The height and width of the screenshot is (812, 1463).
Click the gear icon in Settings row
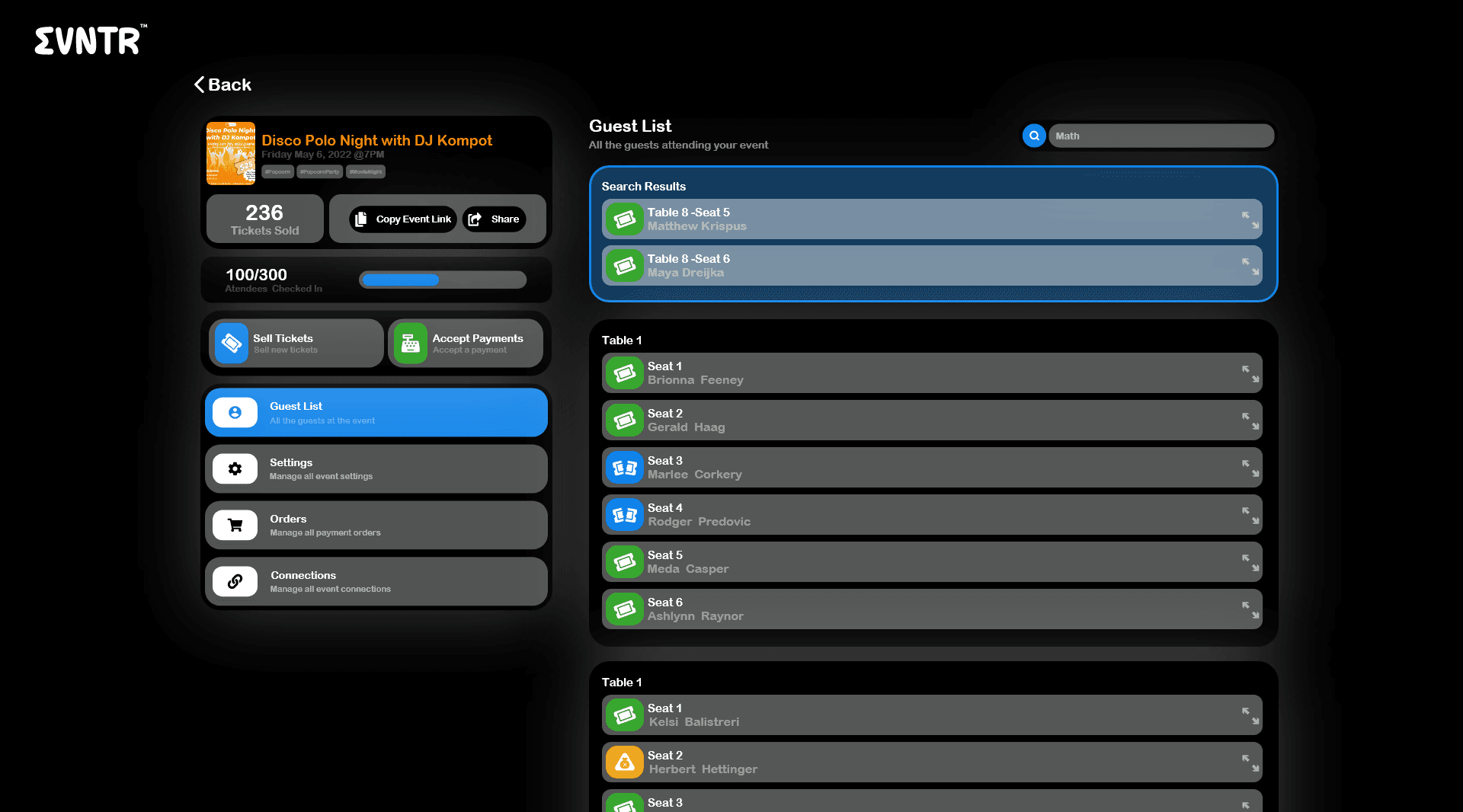235,468
